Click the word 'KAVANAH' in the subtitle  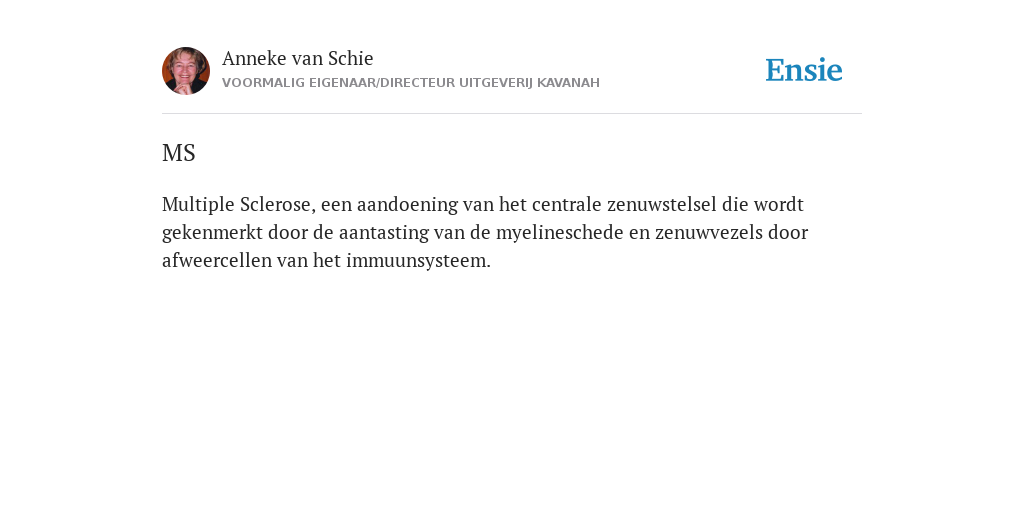[x=568, y=83]
